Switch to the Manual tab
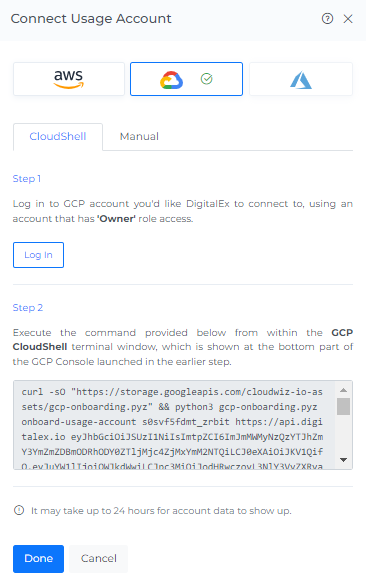This screenshot has height=581, width=366. (139, 136)
